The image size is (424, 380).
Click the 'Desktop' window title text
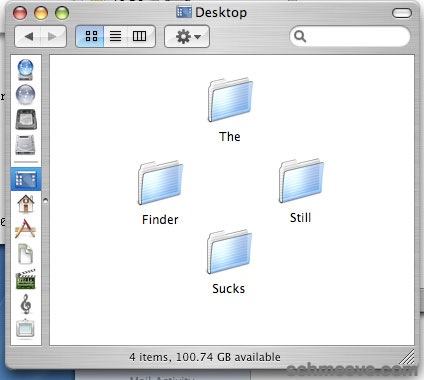click(x=221, y=13)
